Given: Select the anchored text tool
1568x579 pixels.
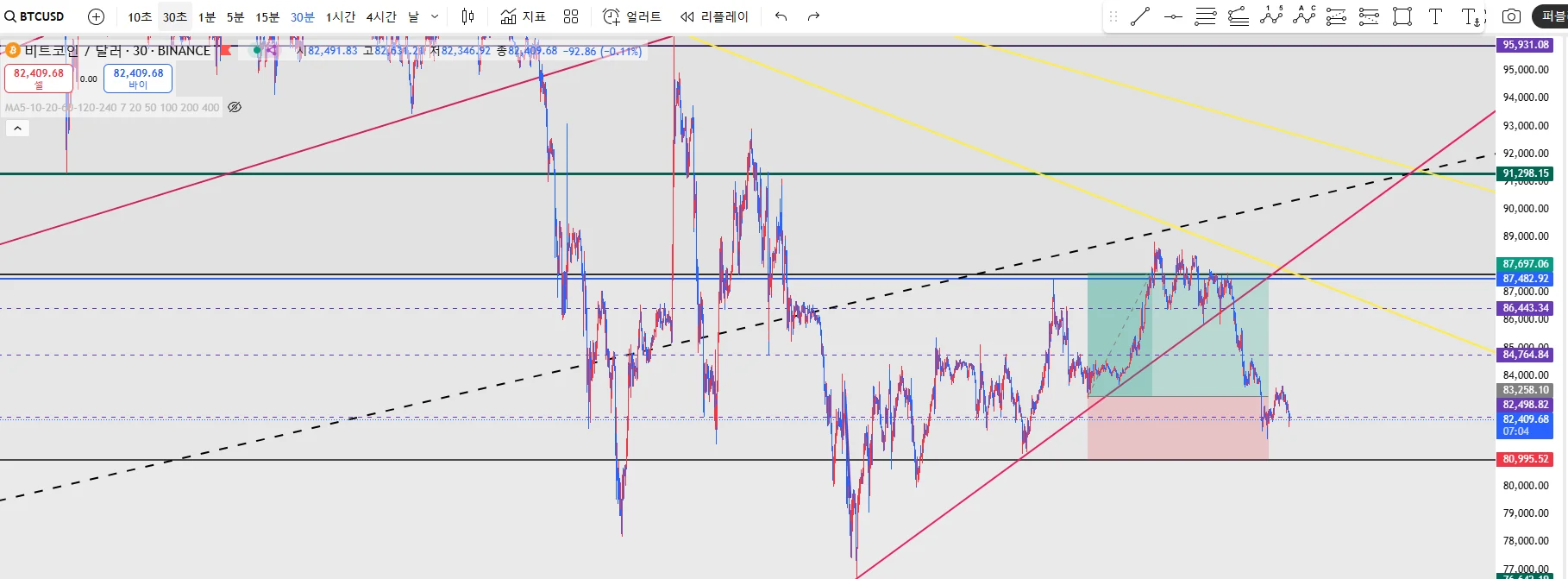Looking at the screenshot, I should tap(1471, 16).
